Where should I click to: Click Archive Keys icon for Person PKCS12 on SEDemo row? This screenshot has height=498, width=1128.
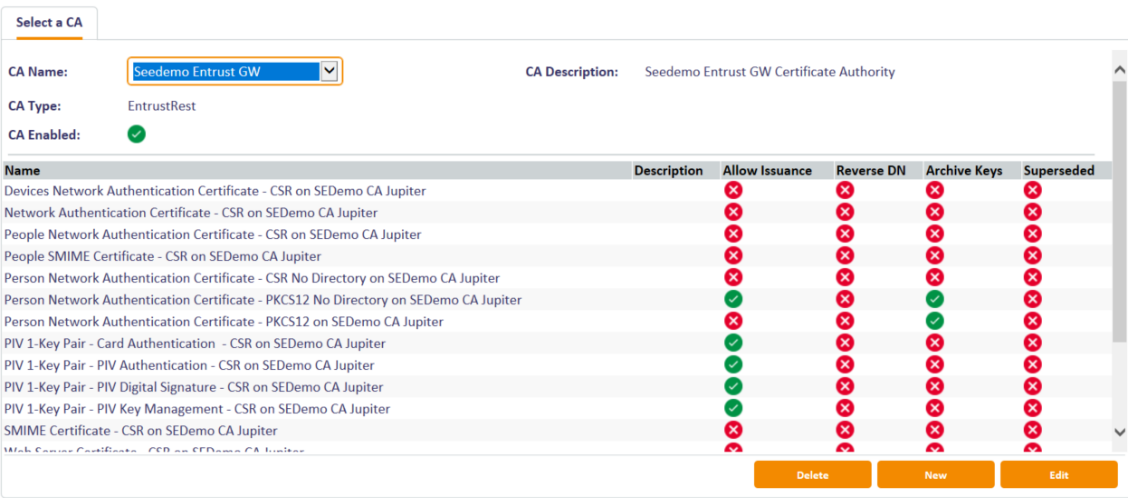pyautogui.click(x=934, y=321)
